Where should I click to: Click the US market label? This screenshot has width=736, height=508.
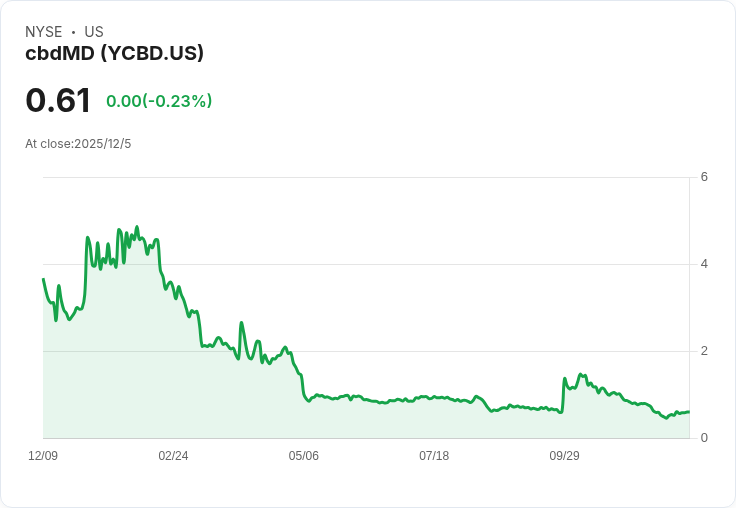tap(94, 32)
